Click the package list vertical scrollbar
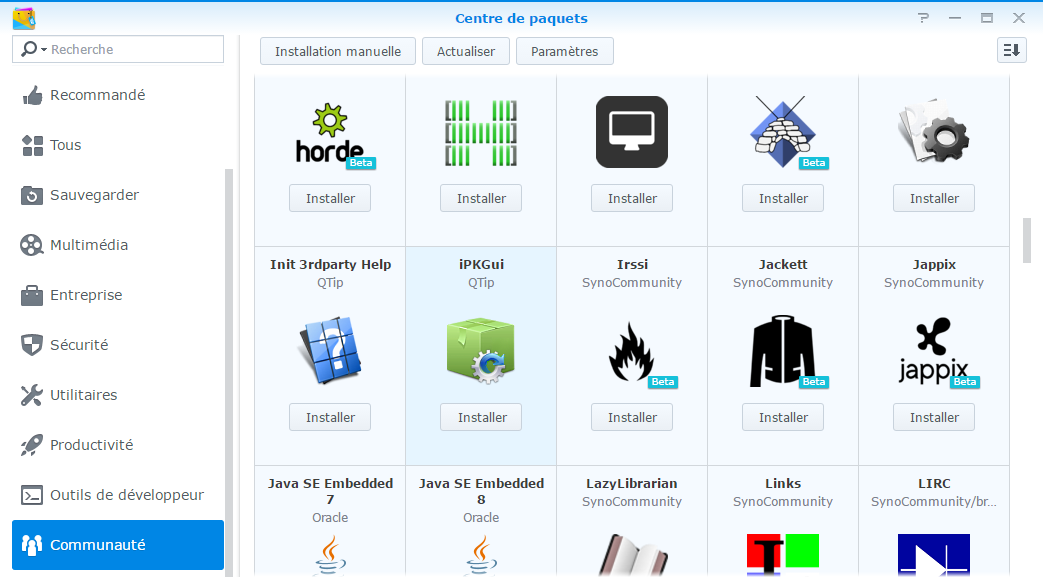The height and width of the screenshot is (577, 1043). 1027,240
